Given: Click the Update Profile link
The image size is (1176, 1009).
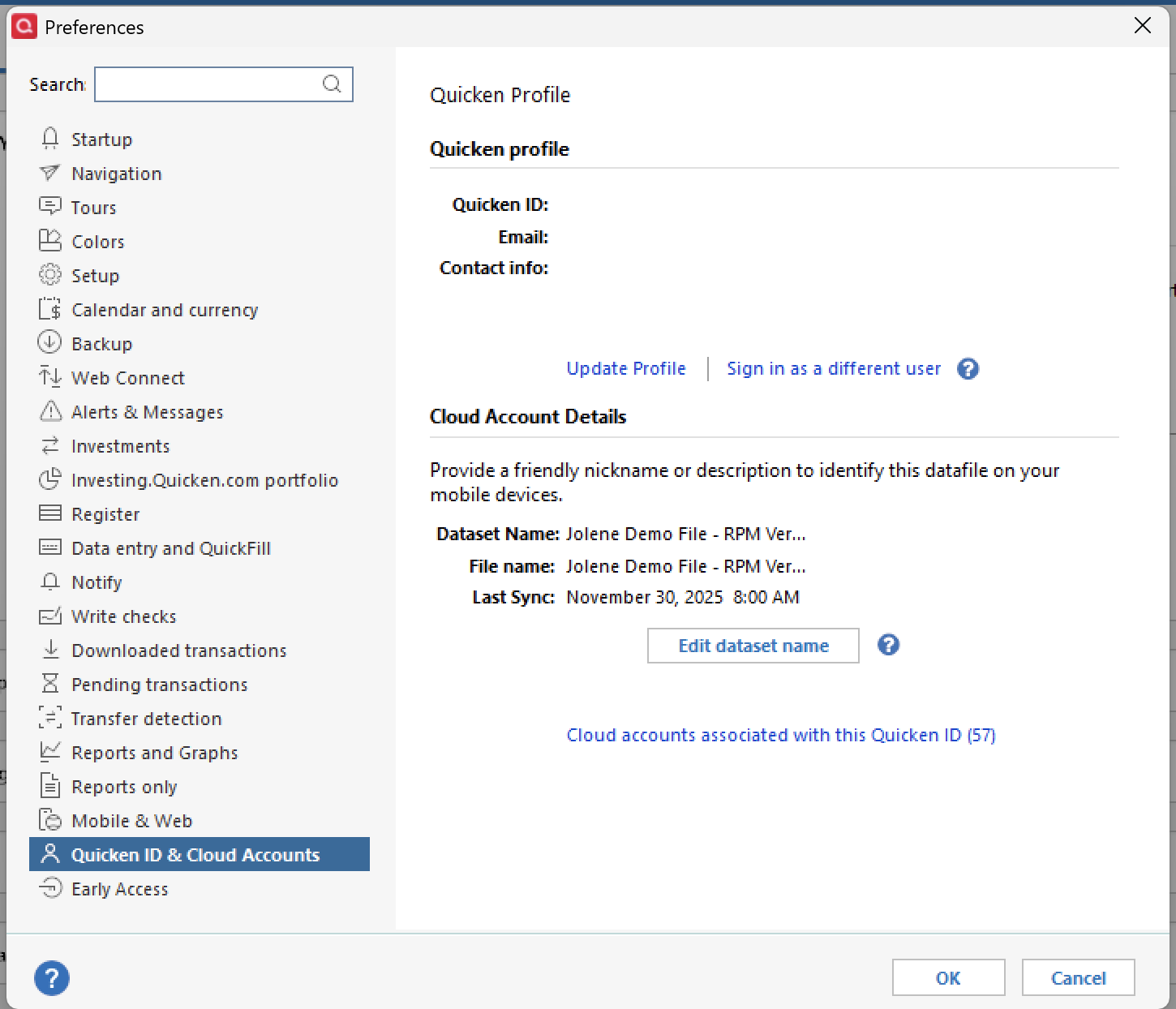Looking at the screenshot, I should (625, 368).
